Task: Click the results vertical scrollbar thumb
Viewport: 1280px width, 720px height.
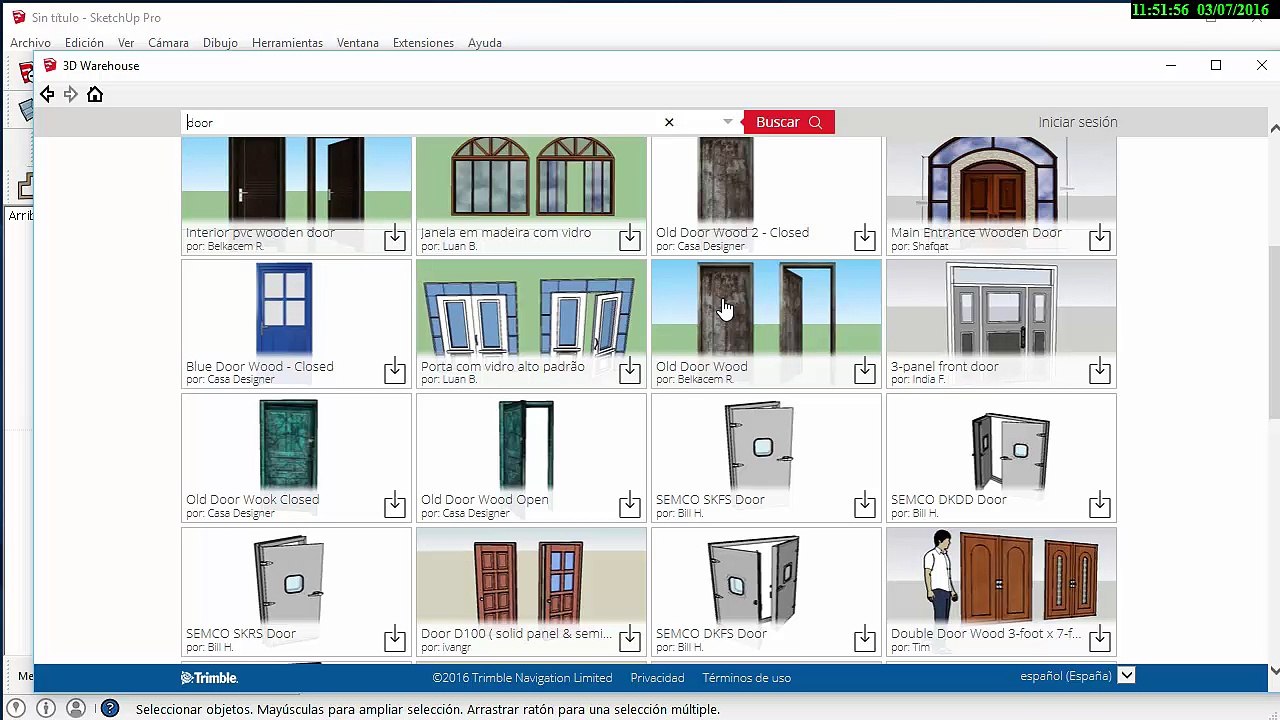Action: [x=1274, y=332]
